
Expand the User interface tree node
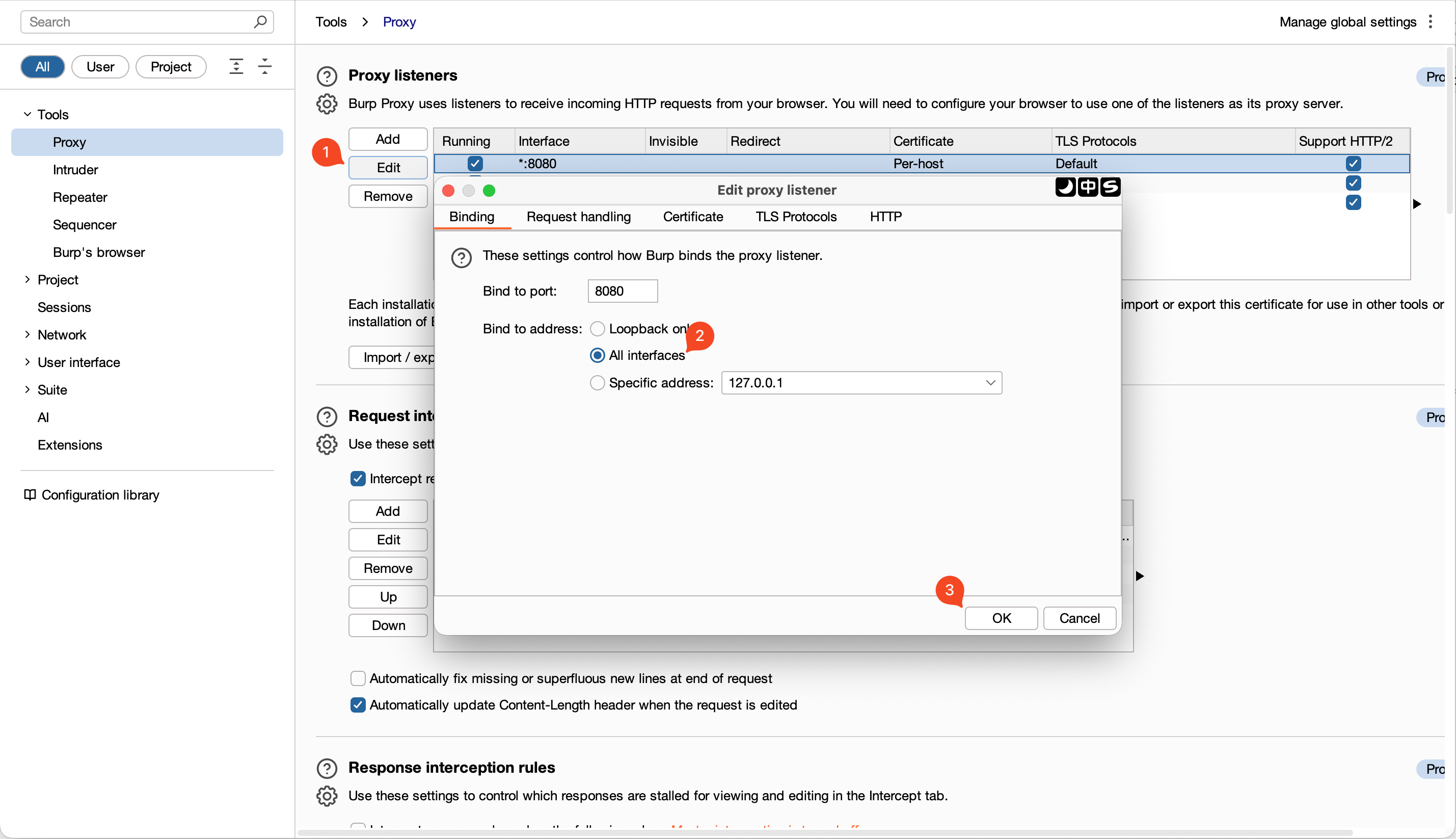(x=27, y=362)
